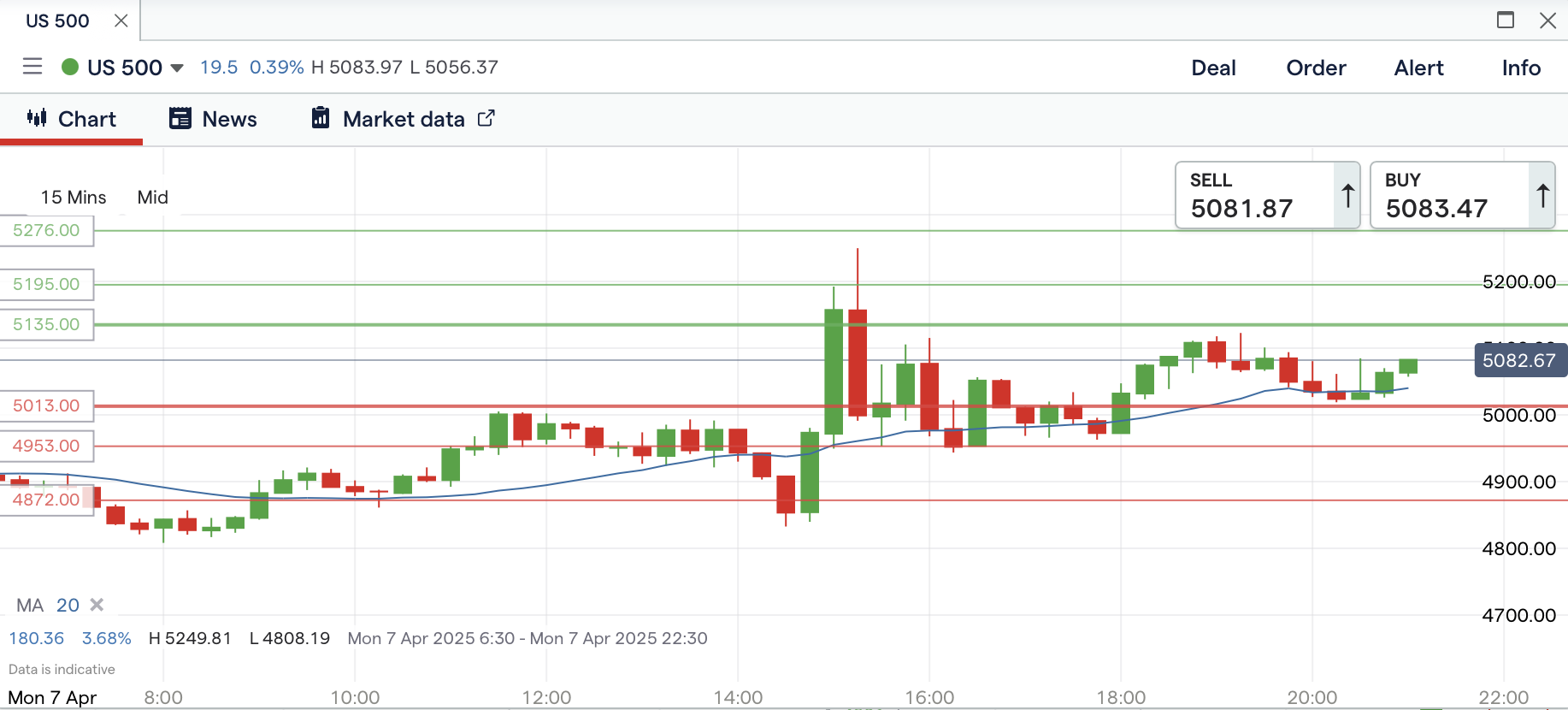Open the Order panel
Screen dimensions: 1568x710
[1316, 68]
